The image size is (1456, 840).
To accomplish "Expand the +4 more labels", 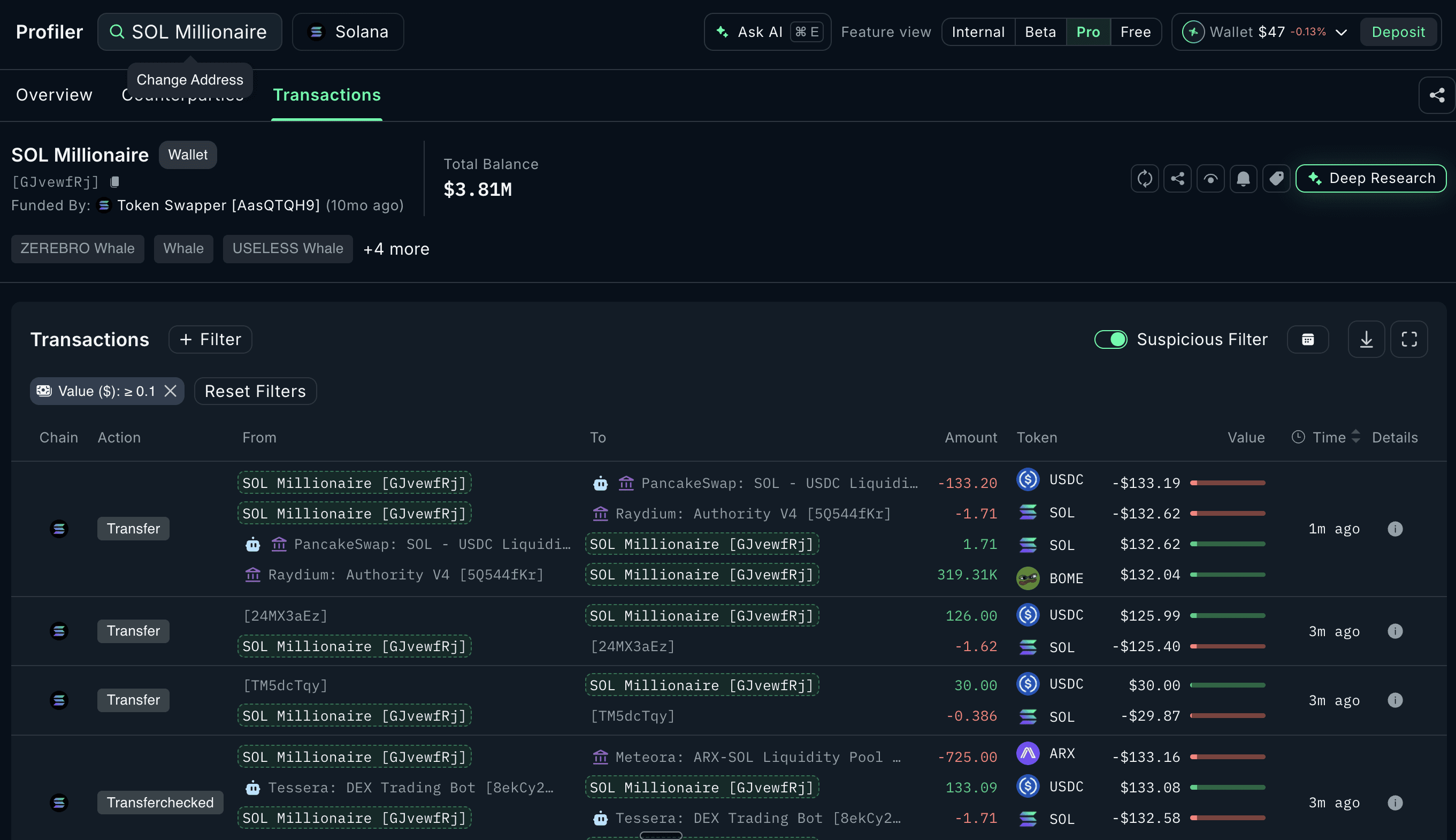I will tap(396, 249).
